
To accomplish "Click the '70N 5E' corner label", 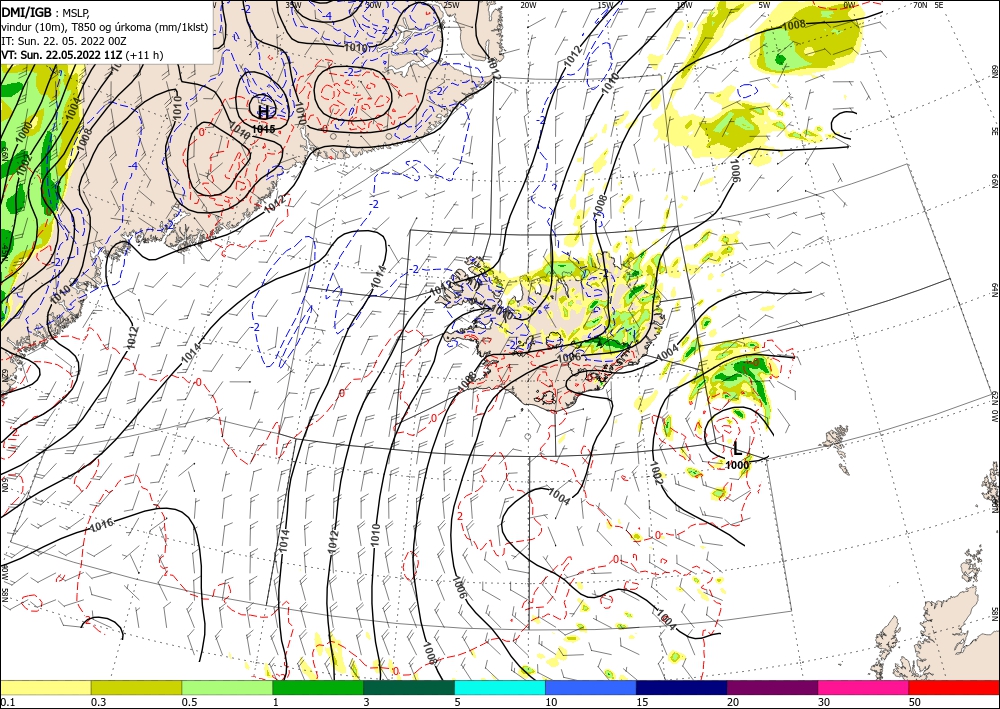I will point(927,5).
